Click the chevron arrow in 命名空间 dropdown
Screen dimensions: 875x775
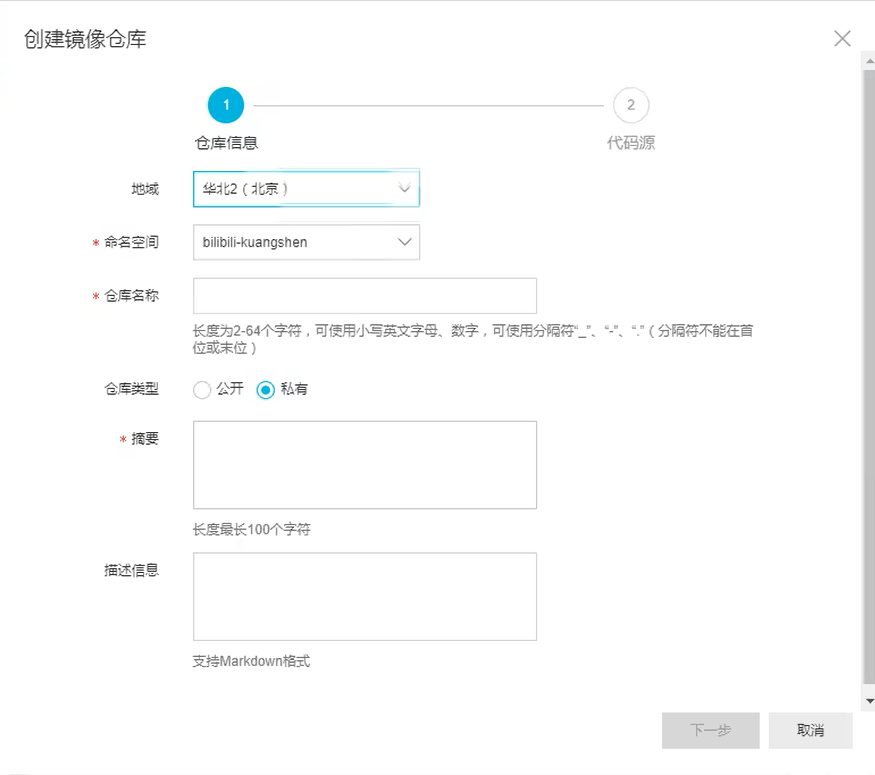point(405,242)
